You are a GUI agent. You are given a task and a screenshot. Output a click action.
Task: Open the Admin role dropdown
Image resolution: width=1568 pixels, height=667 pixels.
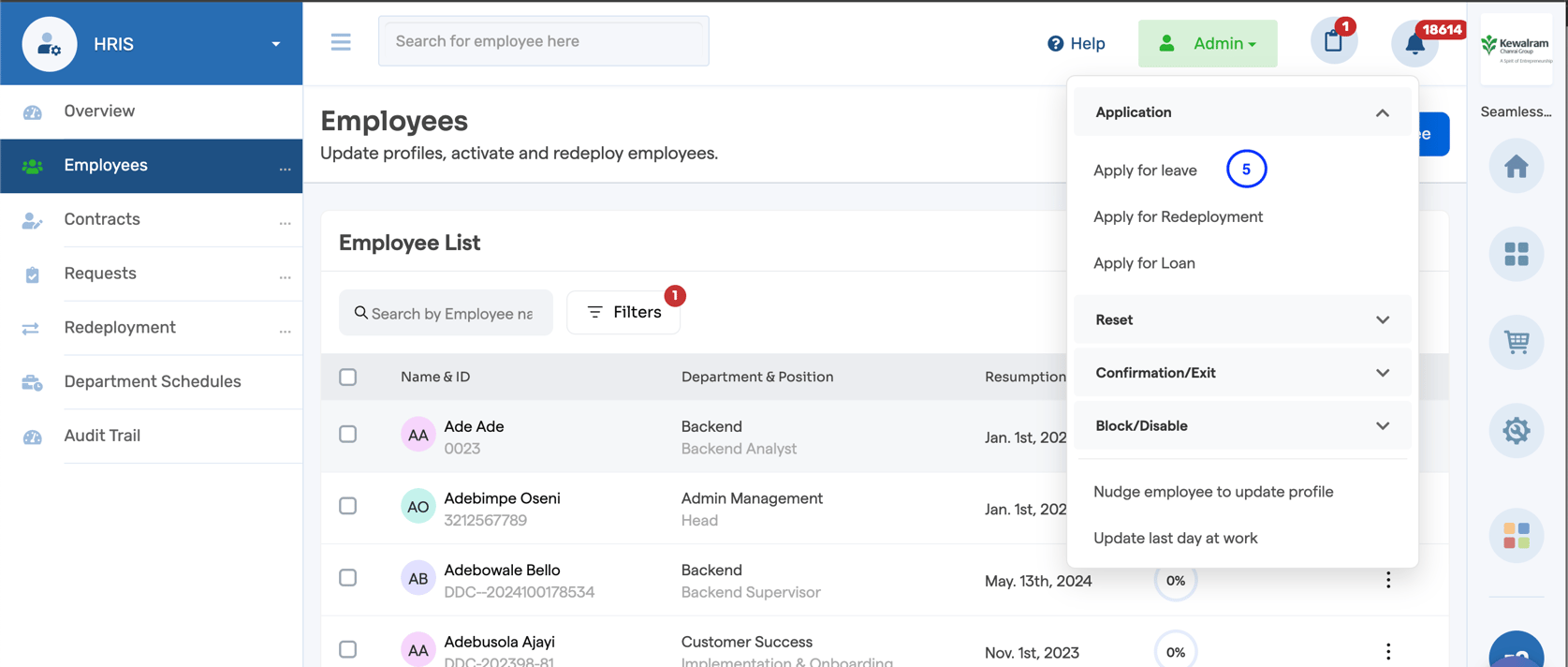click(x=1208, y=43)
